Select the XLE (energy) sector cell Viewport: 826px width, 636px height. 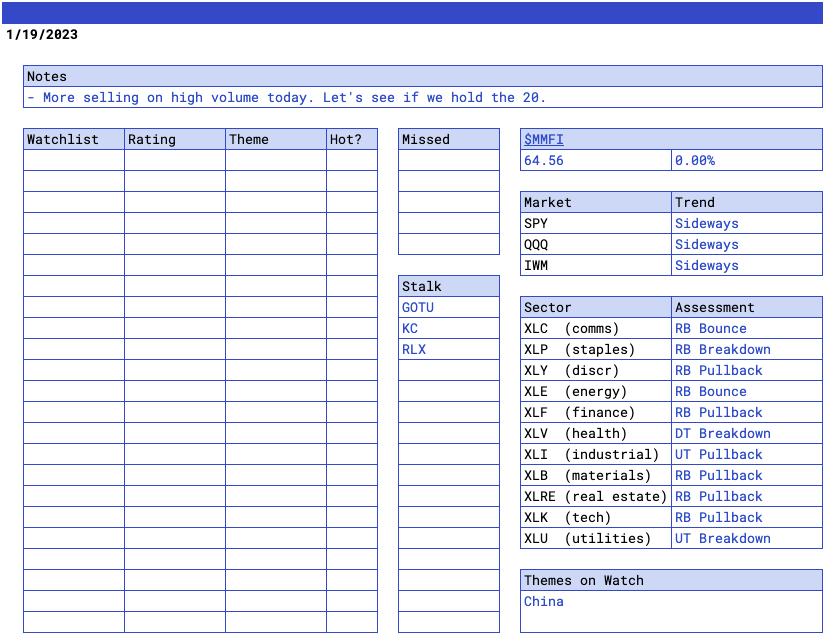596,392
